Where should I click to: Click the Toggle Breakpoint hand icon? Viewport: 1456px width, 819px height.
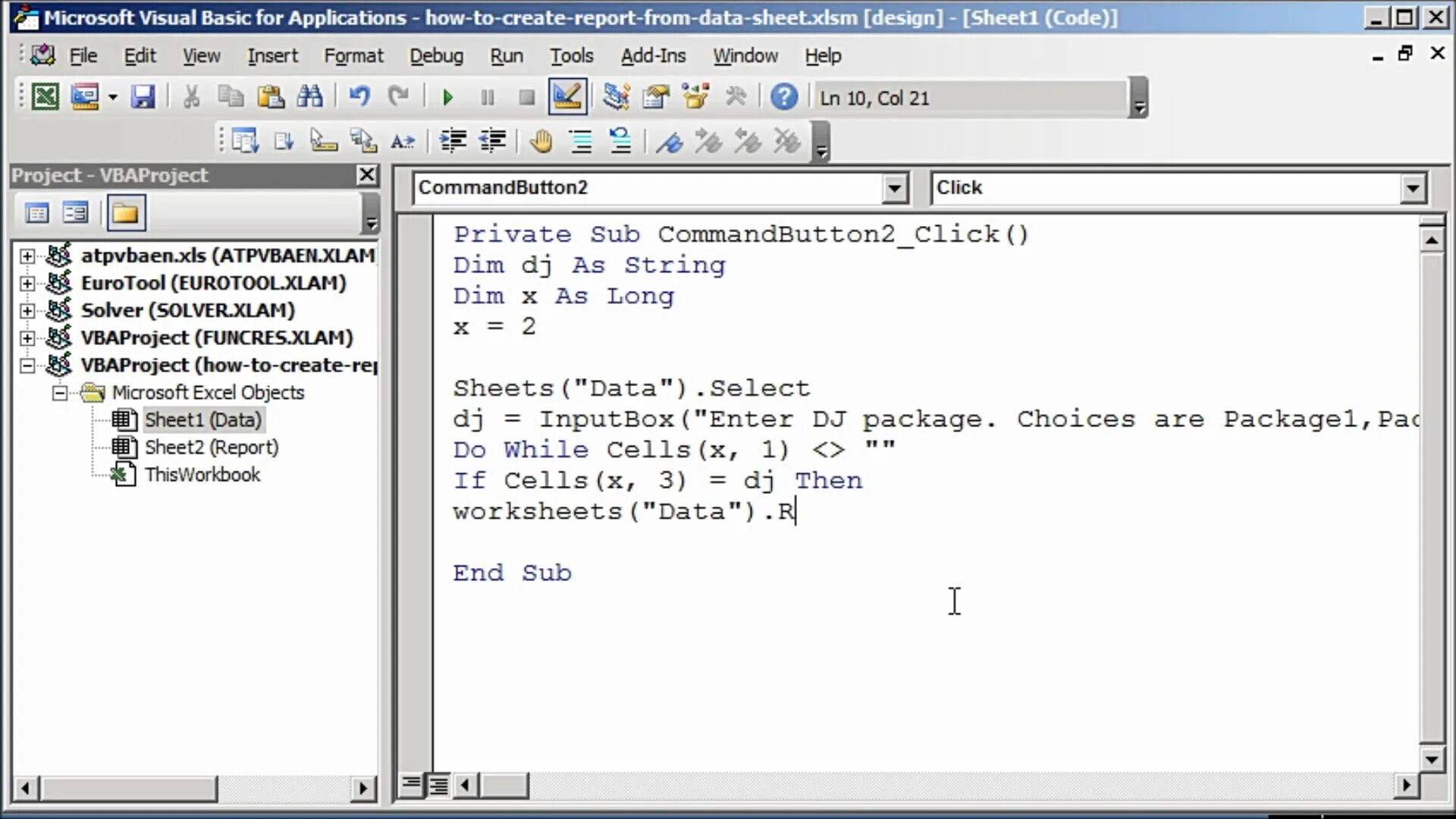point(541,142)
